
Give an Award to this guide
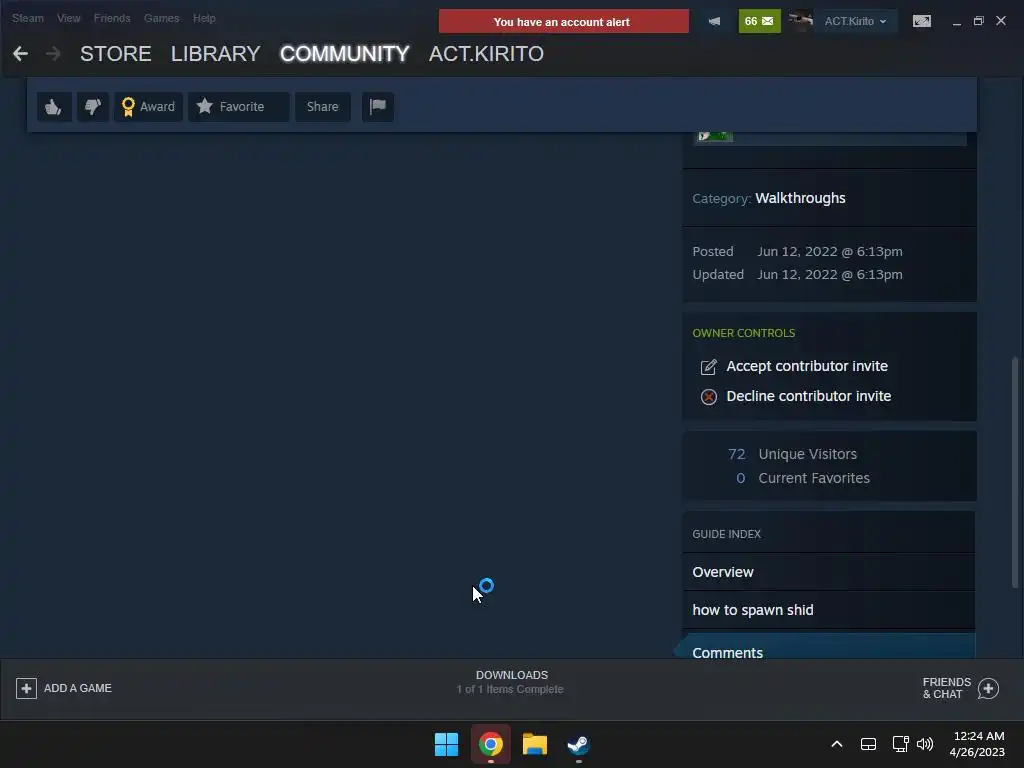point(148,106)
